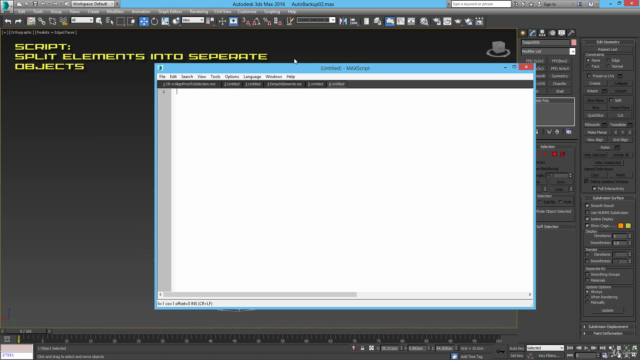Open Tools menu in MAXScript window
This screenshot has width=640, height=360.
click(215, 77)
